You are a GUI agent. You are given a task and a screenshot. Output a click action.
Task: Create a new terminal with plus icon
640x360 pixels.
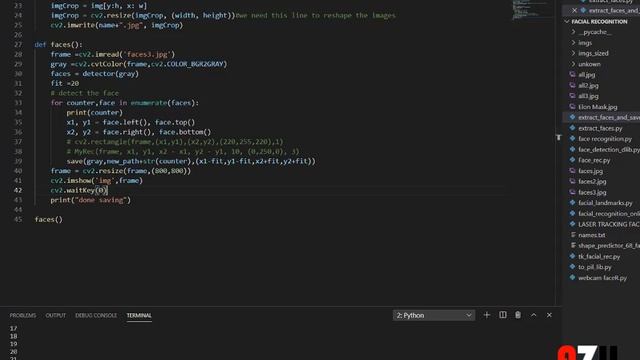pos(487,315)
